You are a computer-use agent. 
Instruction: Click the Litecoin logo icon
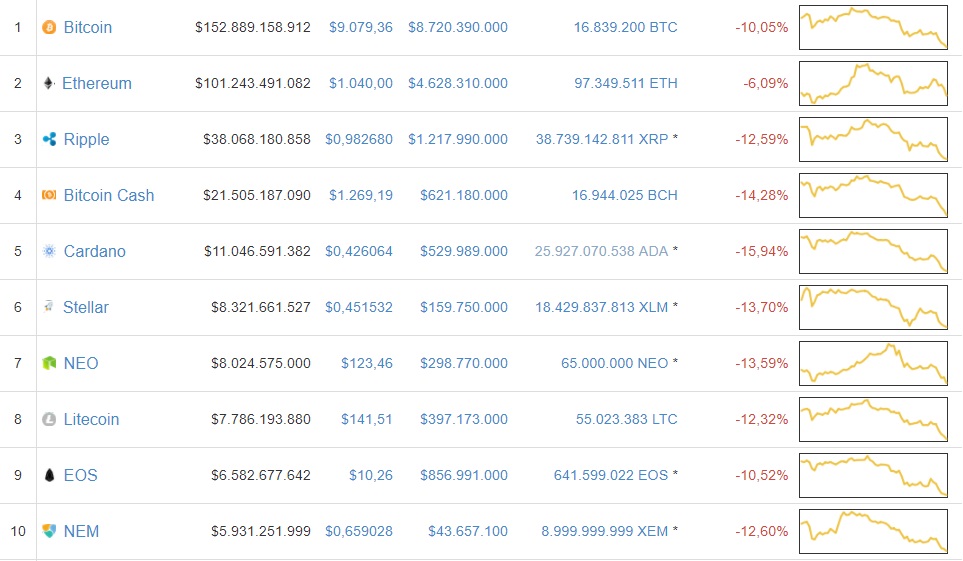pyautogui.click(x=49, y=420)
